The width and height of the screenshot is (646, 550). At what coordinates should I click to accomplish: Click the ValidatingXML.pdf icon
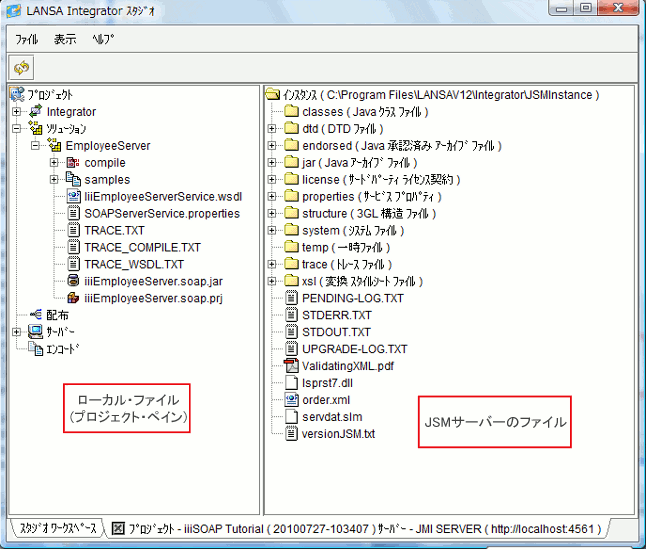pyautogui.click(x=291, y=365)
